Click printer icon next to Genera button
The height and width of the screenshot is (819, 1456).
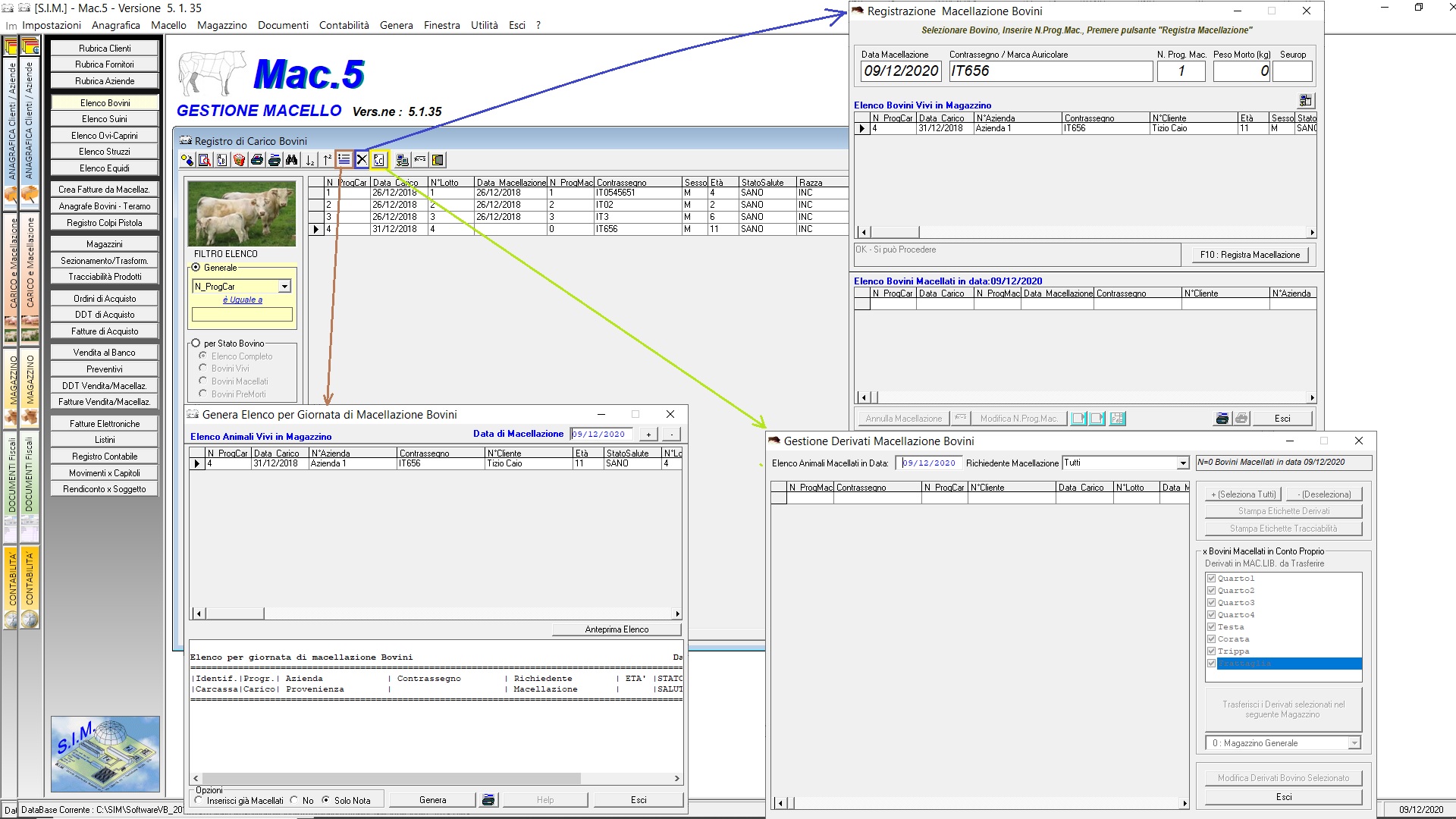tap(488, 800)
